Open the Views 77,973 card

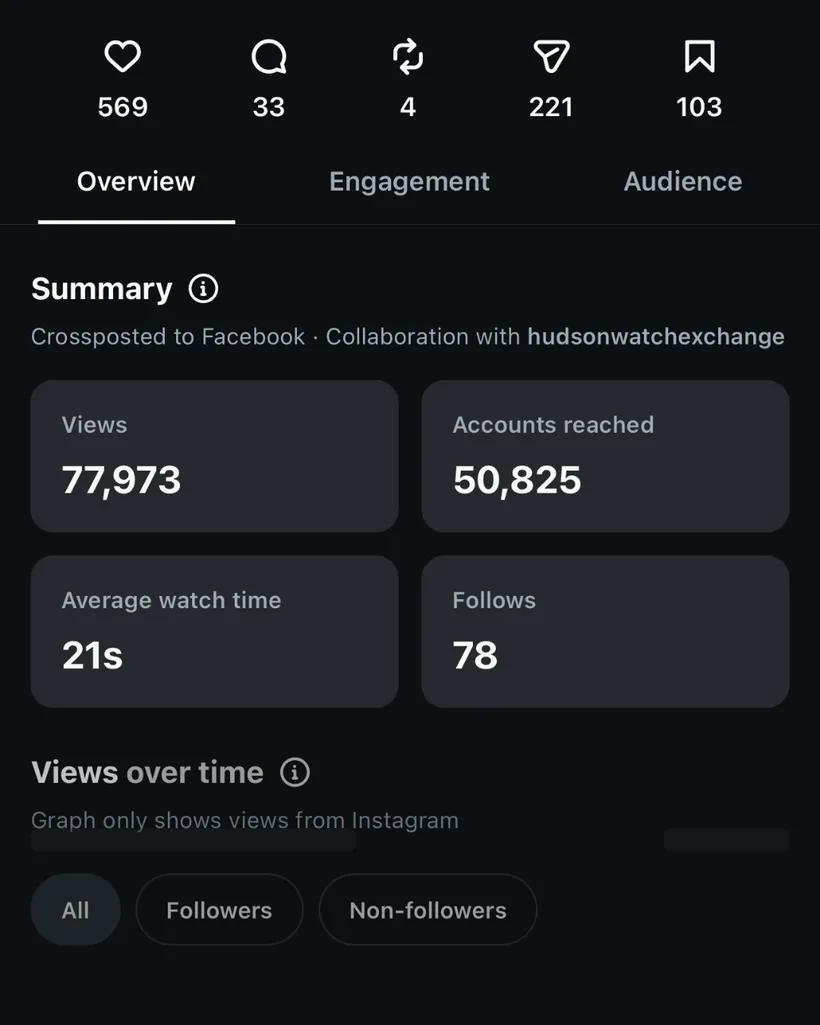click(214, 456)
